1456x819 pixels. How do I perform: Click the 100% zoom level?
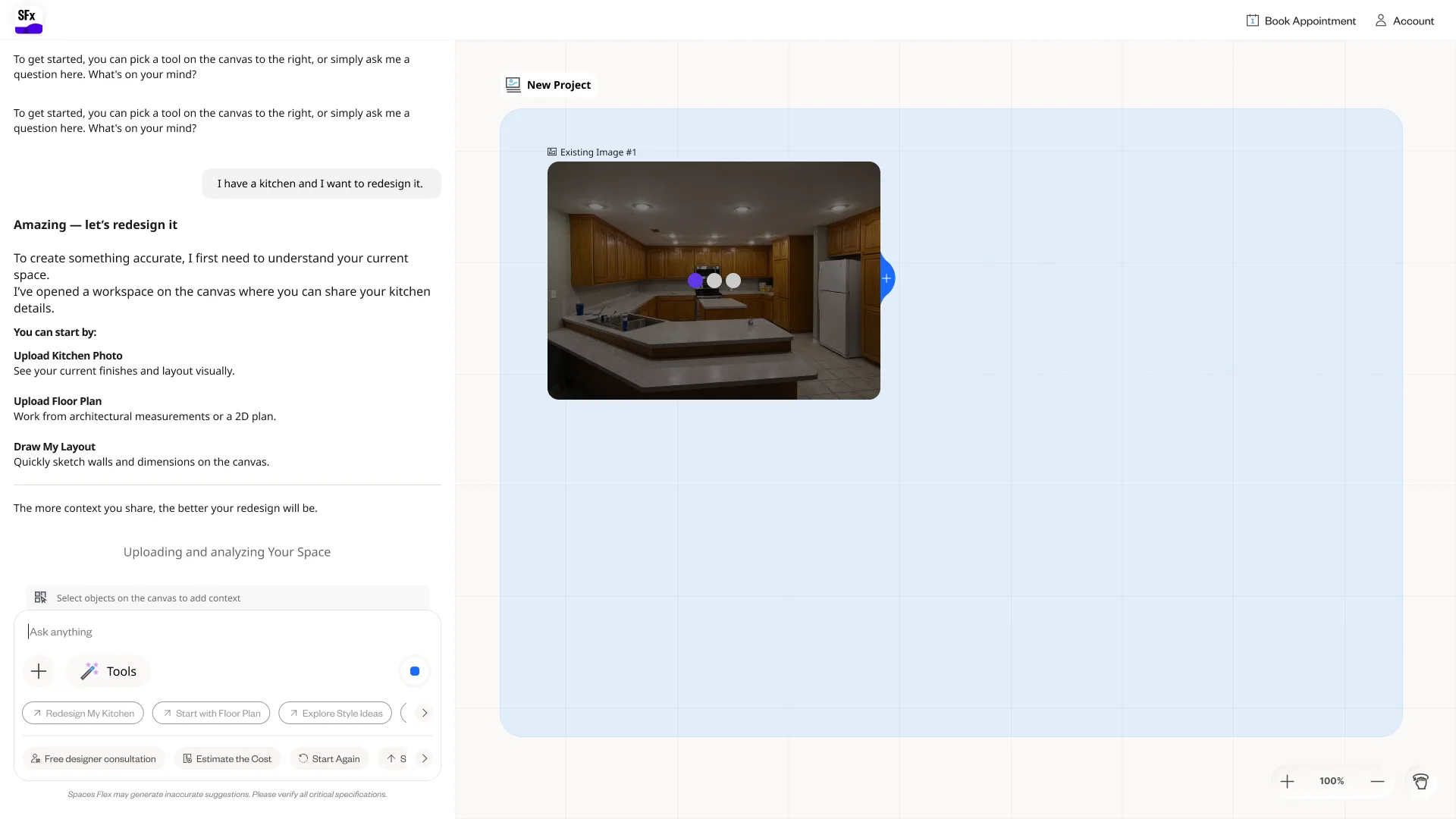click(1332, 781)
